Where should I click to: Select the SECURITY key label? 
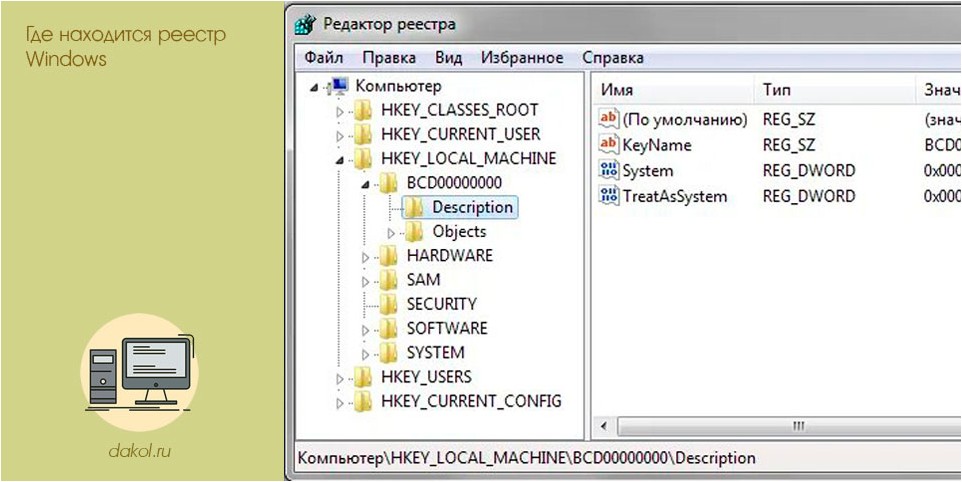point(441,304)
